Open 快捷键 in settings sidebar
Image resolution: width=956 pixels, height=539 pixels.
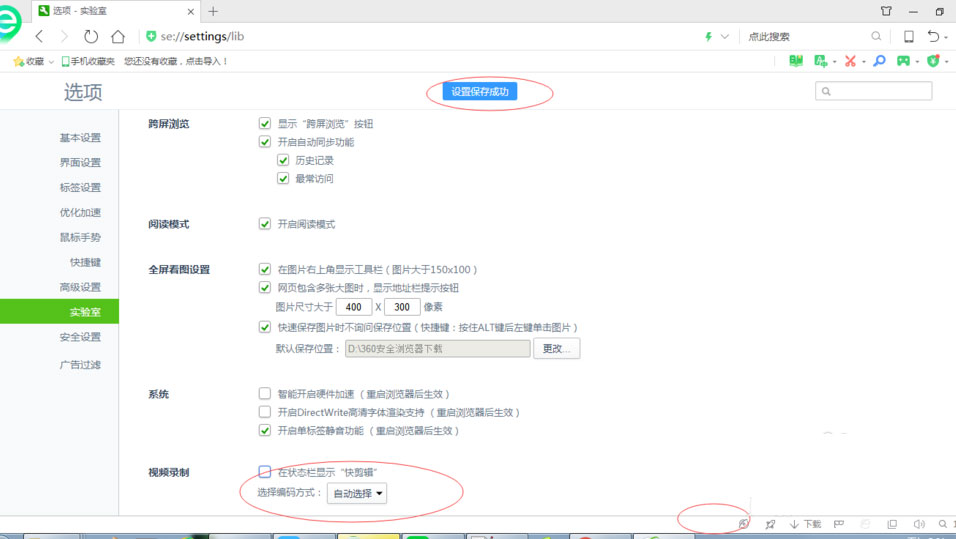click(85, 262)
